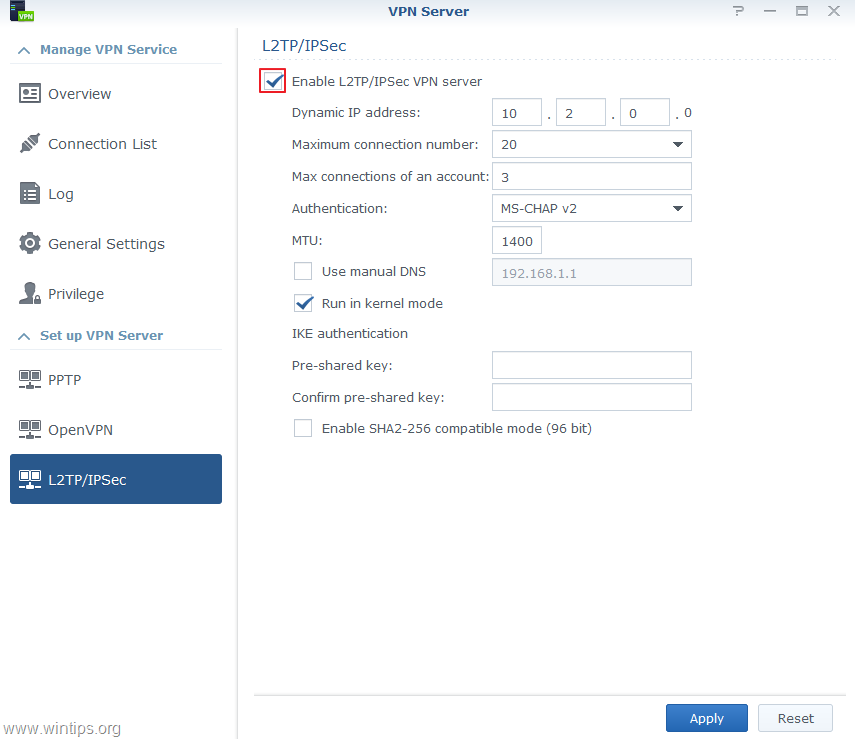Viewport: 855px width, 739px height.
Task: Click the Connection List plug icon
Action: [29, 143]
